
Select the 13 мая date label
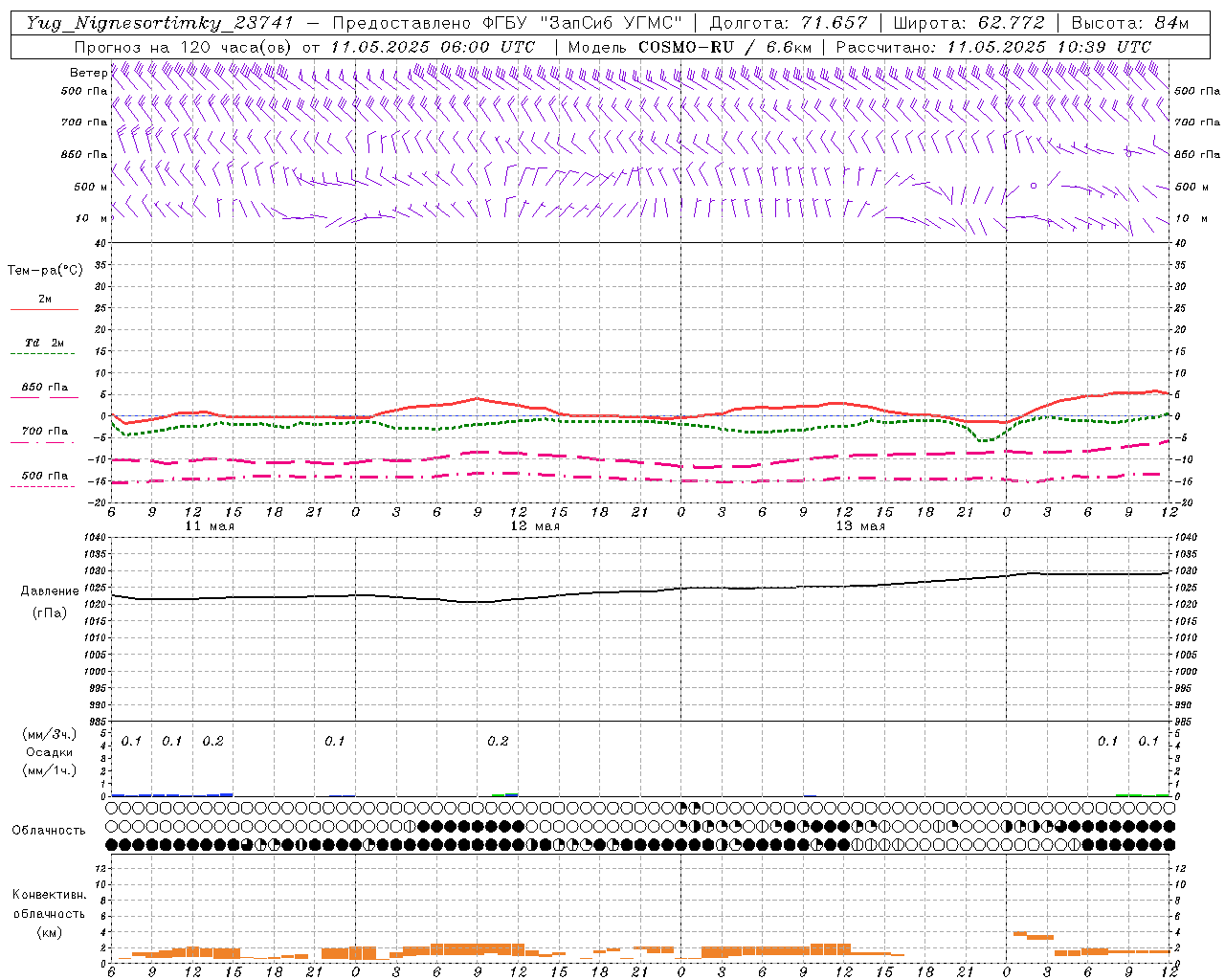[860, 526]
